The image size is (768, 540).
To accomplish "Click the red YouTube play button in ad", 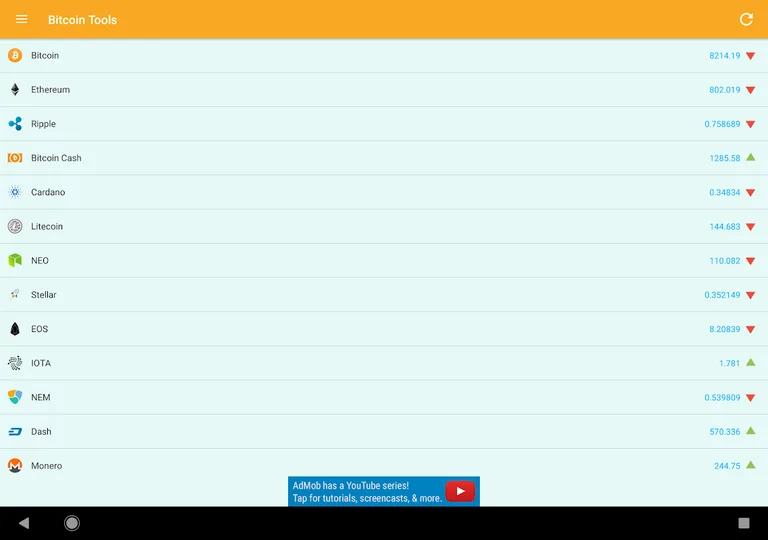I will coord(460,491).
